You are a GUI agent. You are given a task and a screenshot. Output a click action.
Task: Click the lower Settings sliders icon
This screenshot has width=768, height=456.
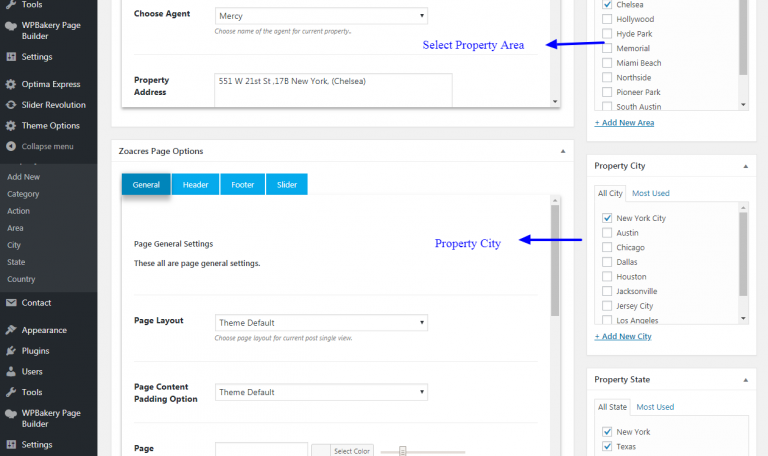(11, 445)
